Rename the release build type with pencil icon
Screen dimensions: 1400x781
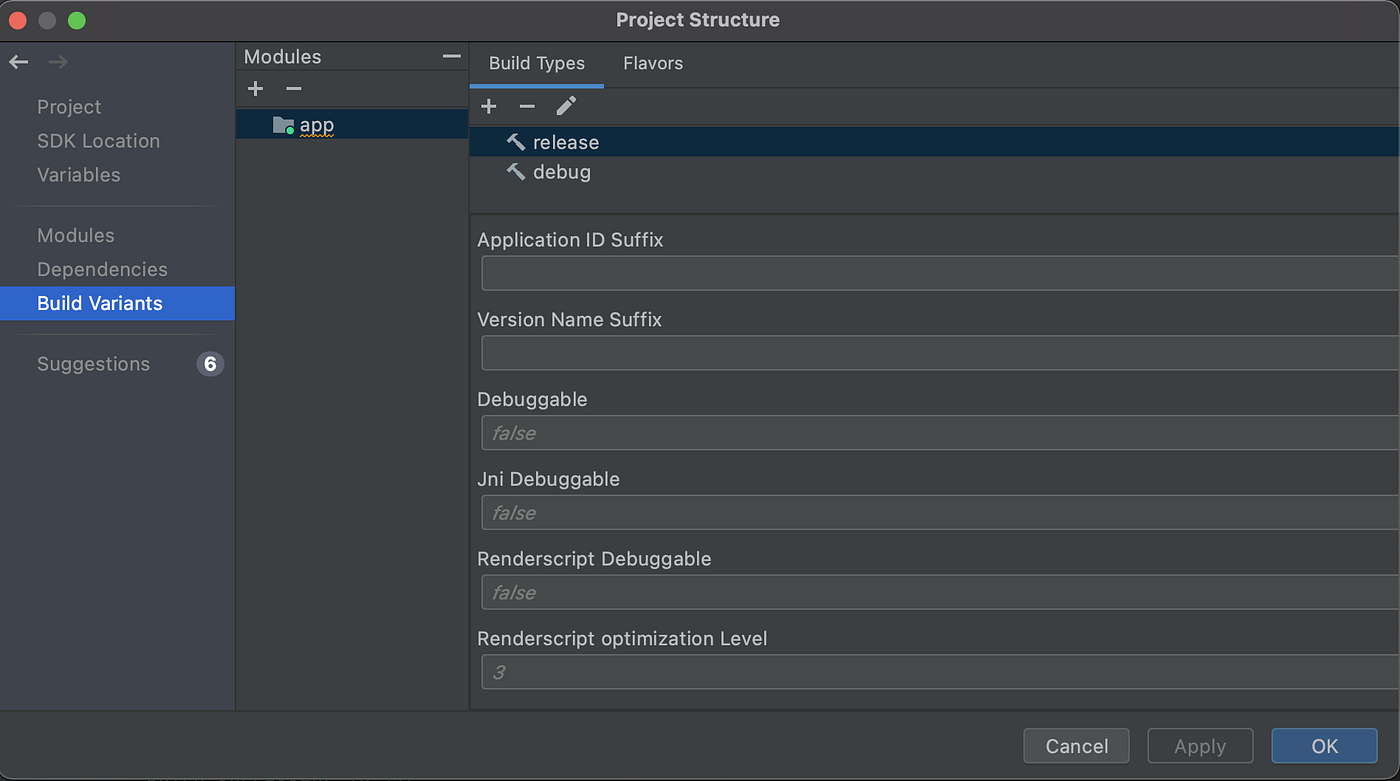566,106
